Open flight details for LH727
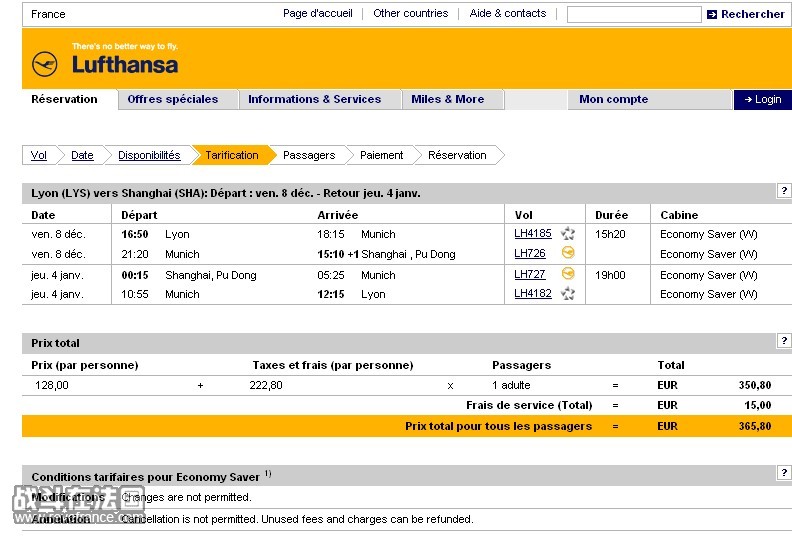 [530, 274]
